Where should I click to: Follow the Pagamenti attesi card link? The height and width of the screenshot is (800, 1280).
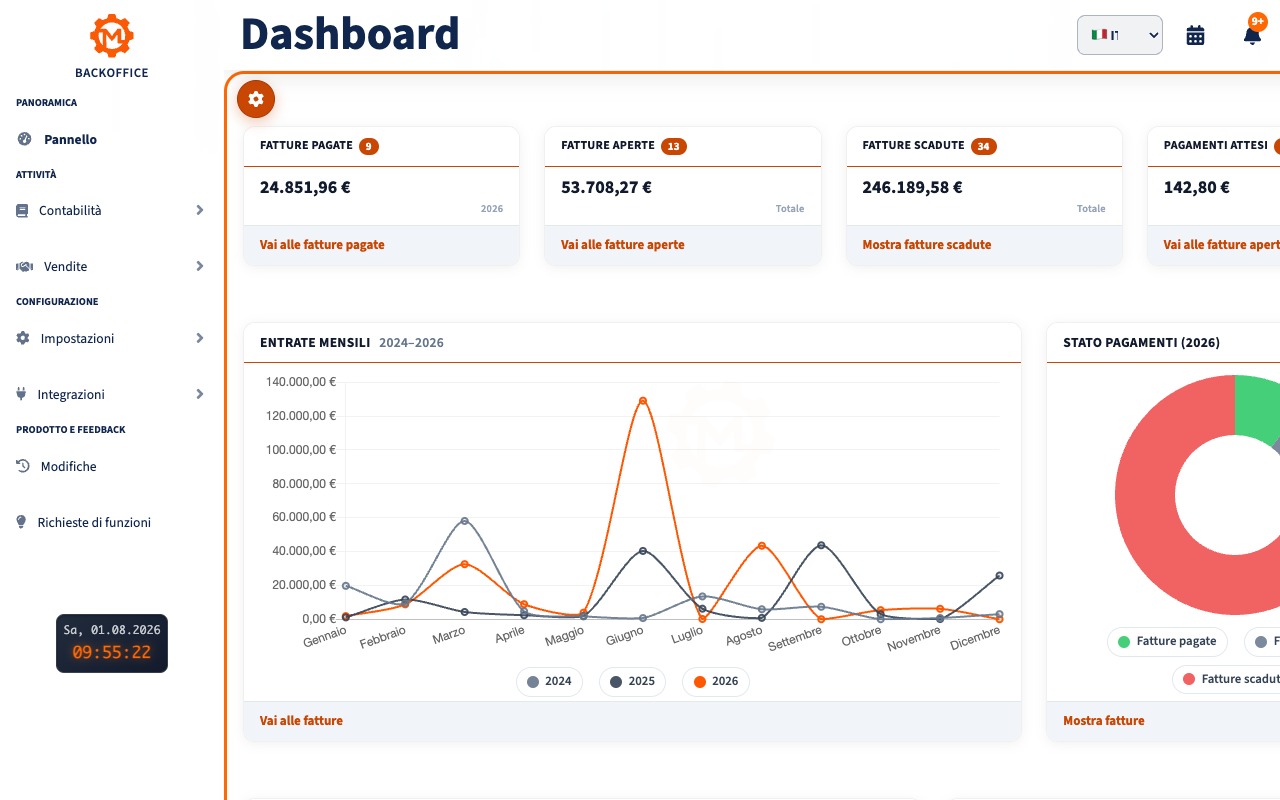point(1221,245)
